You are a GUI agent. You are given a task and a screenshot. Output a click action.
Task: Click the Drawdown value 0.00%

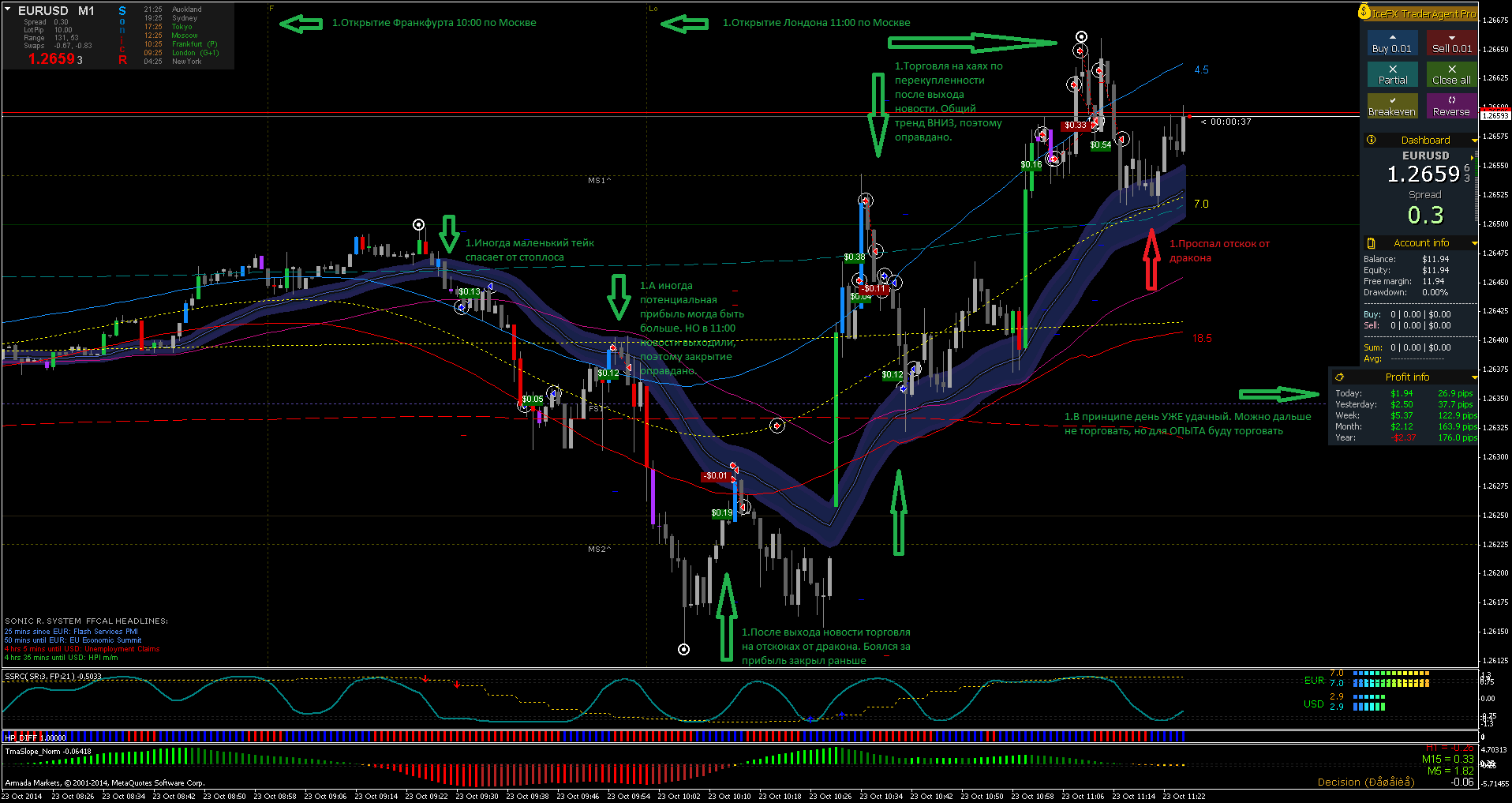coord(1435,292)
